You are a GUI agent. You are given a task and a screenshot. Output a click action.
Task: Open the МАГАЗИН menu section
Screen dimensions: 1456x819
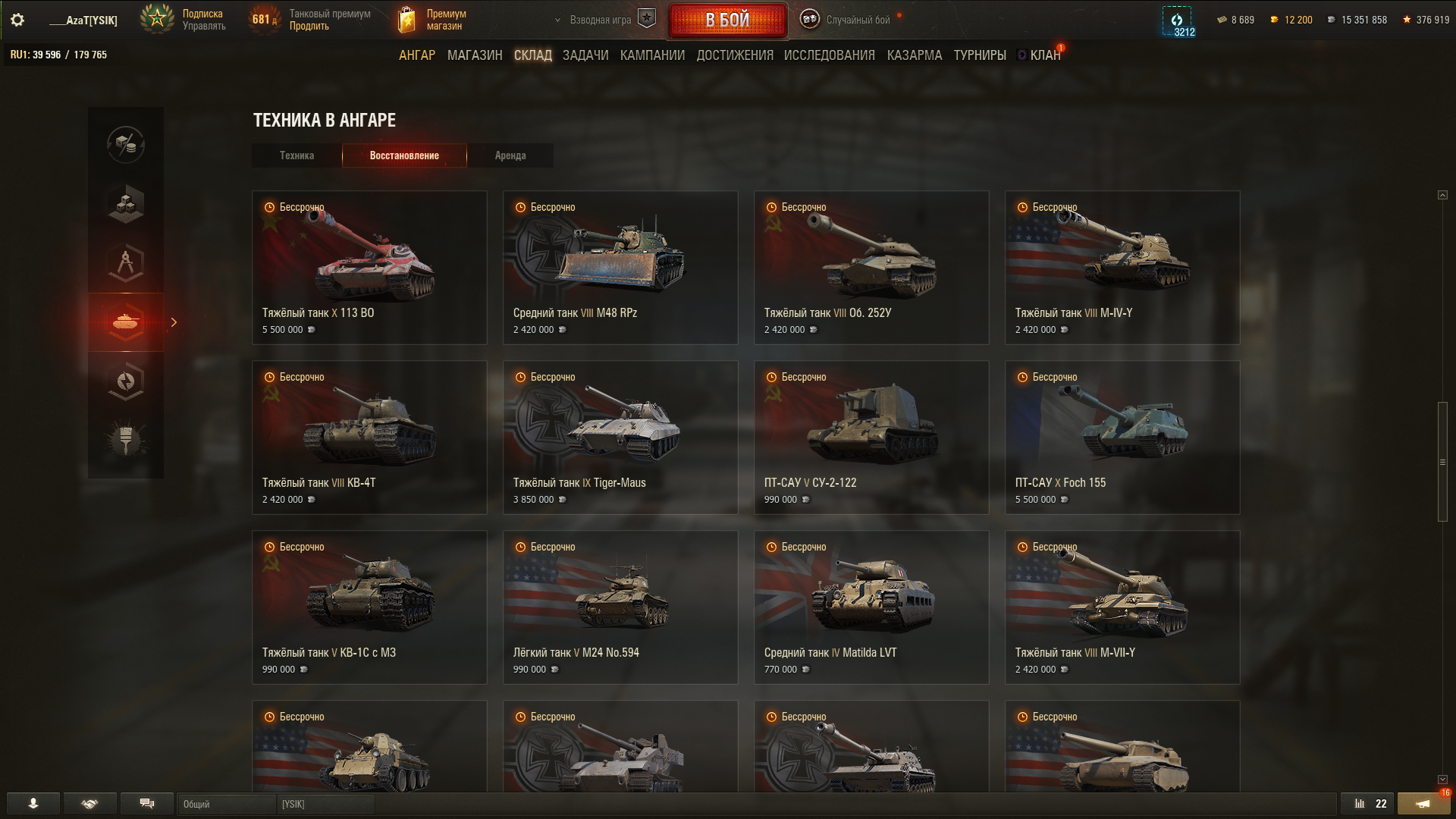pos(475,55)
